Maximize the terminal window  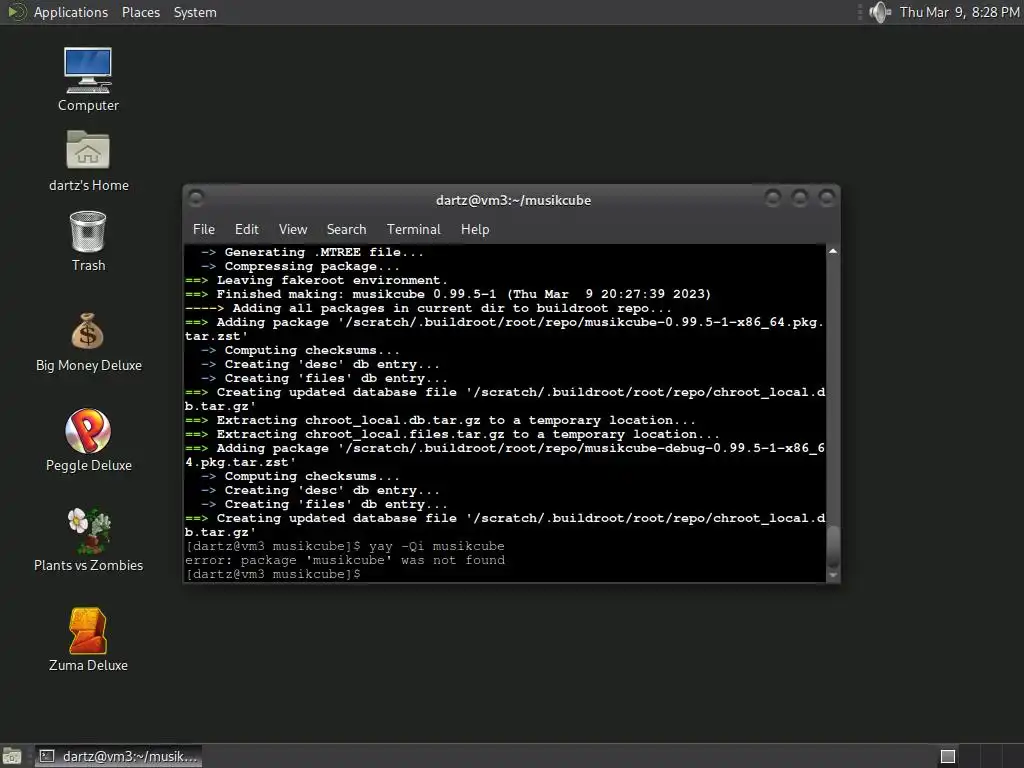tap(799, 198)
